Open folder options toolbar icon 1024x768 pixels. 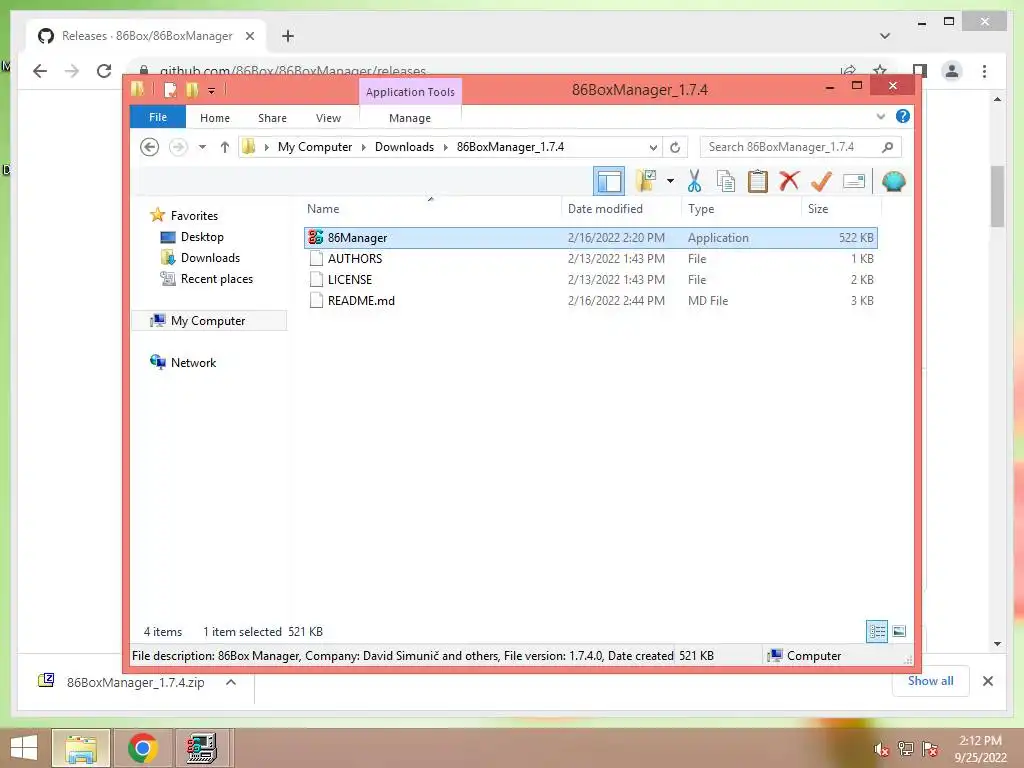646,181
